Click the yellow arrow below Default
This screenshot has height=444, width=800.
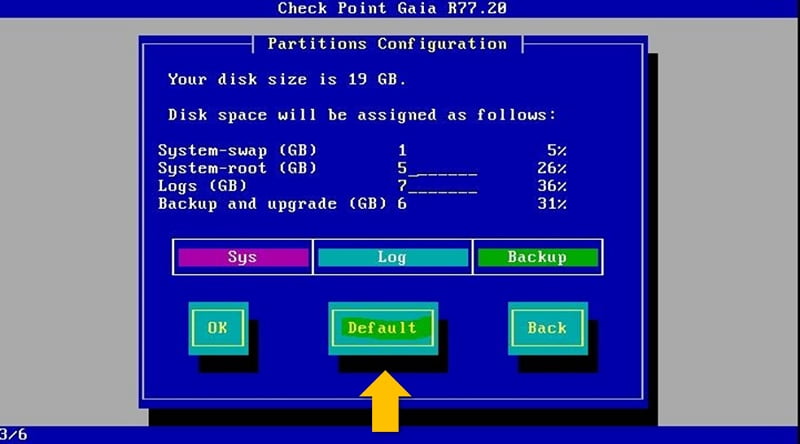click(385, 402)
